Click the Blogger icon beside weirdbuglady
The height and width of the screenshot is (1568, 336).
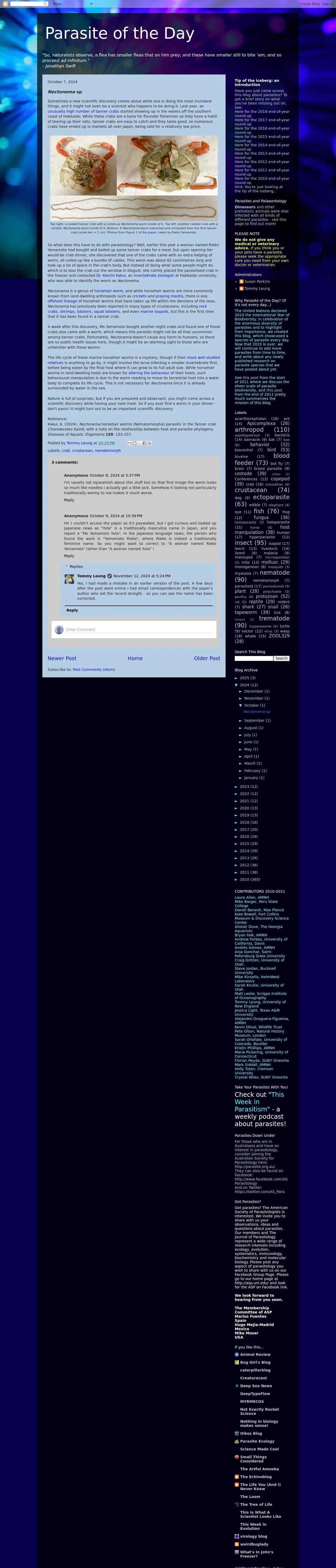237,1544
